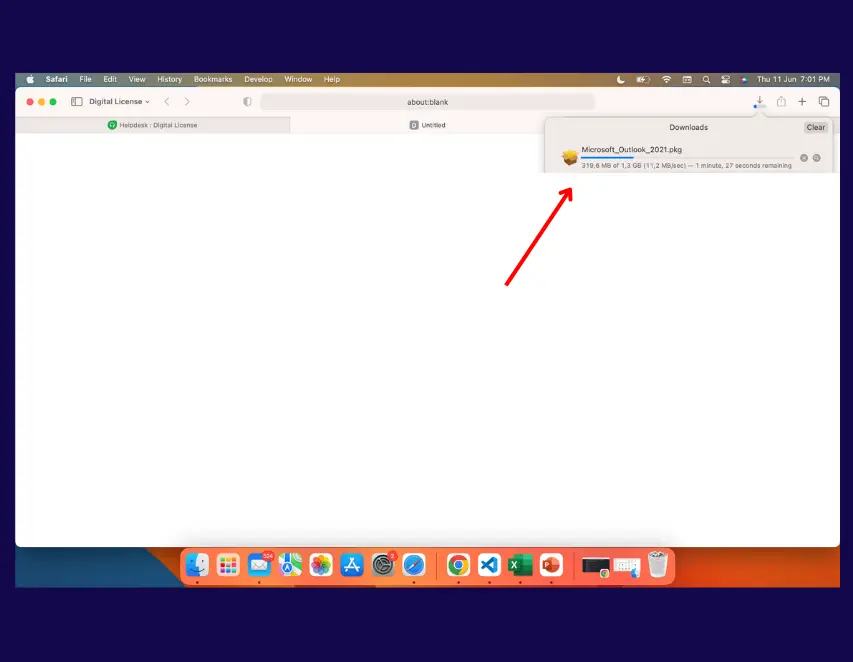Go forward with the right chevron
853x662 pixels.
187,102
